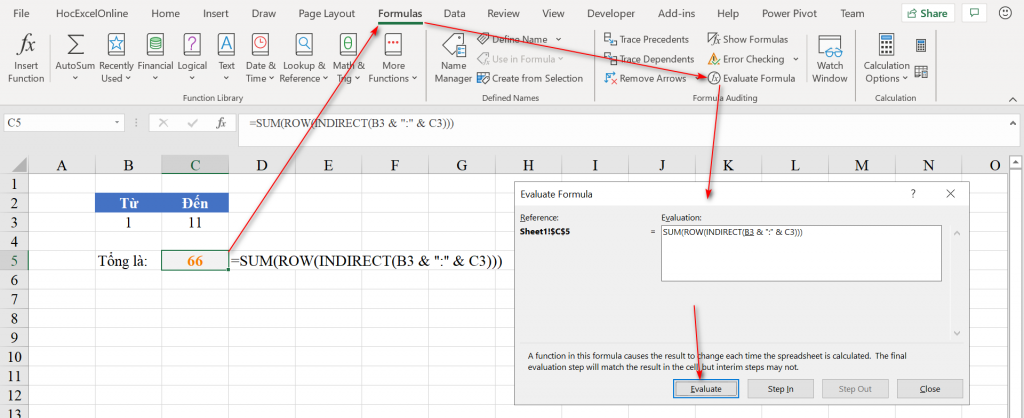Screen dimensions: 1024x418
Task: Open the File tab
Action: pyautogui.click(x=21, y=13)
